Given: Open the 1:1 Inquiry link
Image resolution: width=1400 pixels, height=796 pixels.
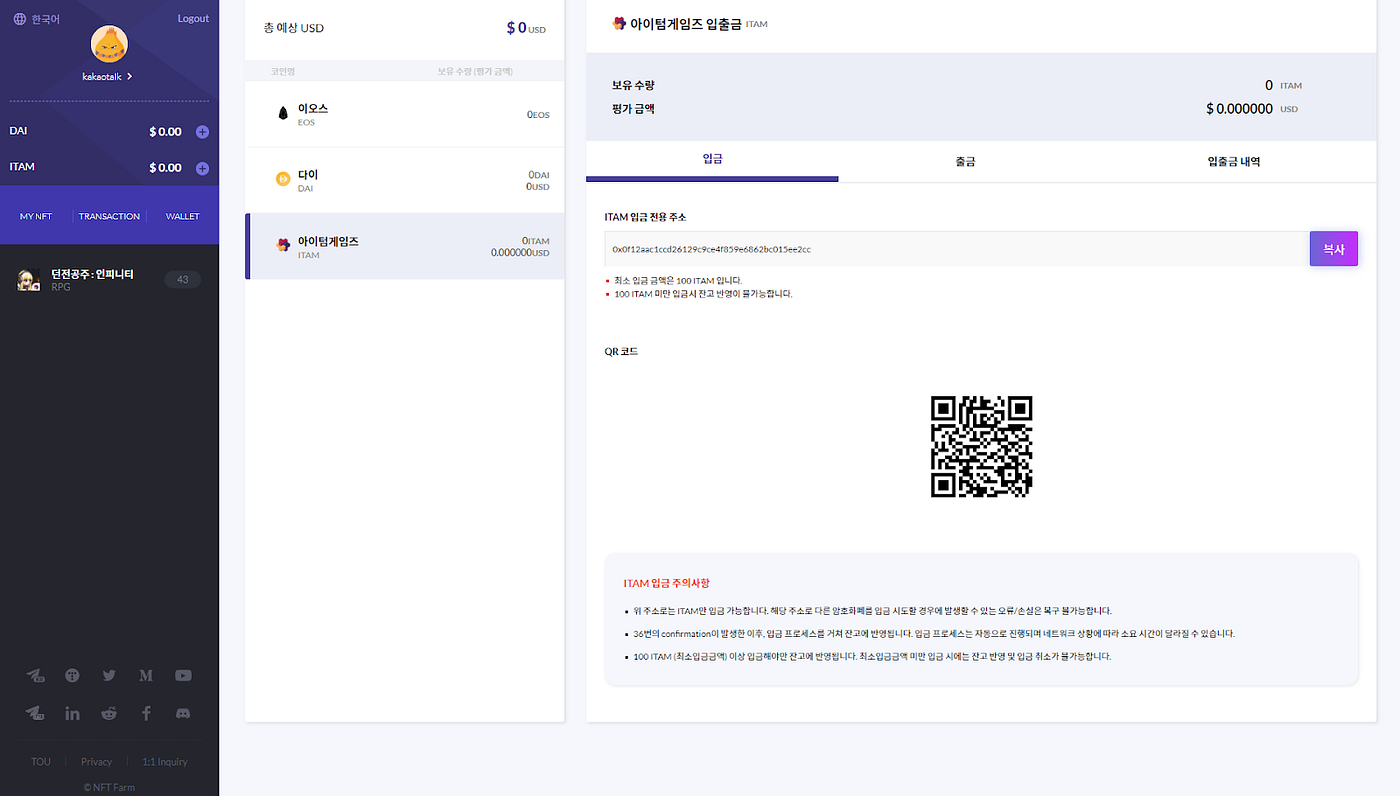Looking at the screenshot, I should click(165, 762).
